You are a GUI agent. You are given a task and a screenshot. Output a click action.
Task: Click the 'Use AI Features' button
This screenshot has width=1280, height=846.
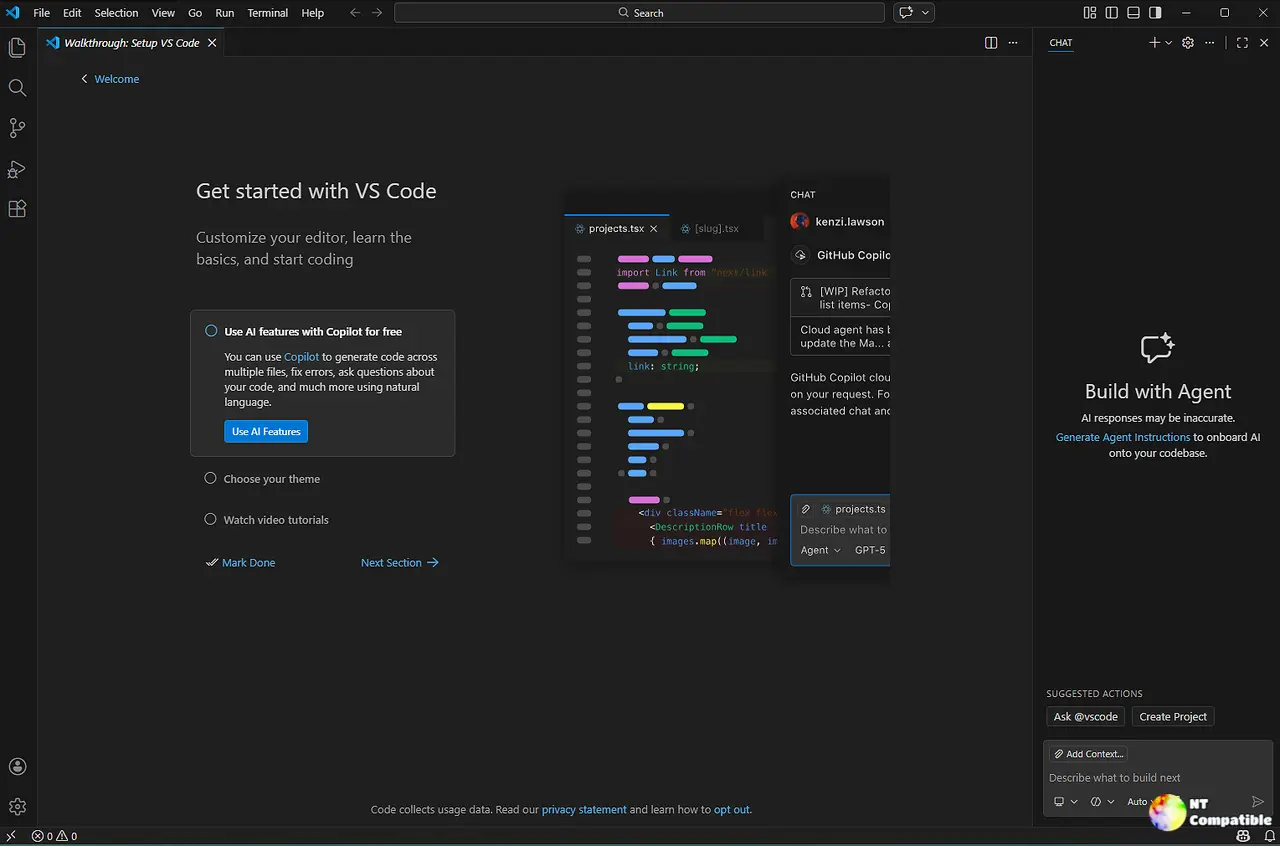point(266,432)
